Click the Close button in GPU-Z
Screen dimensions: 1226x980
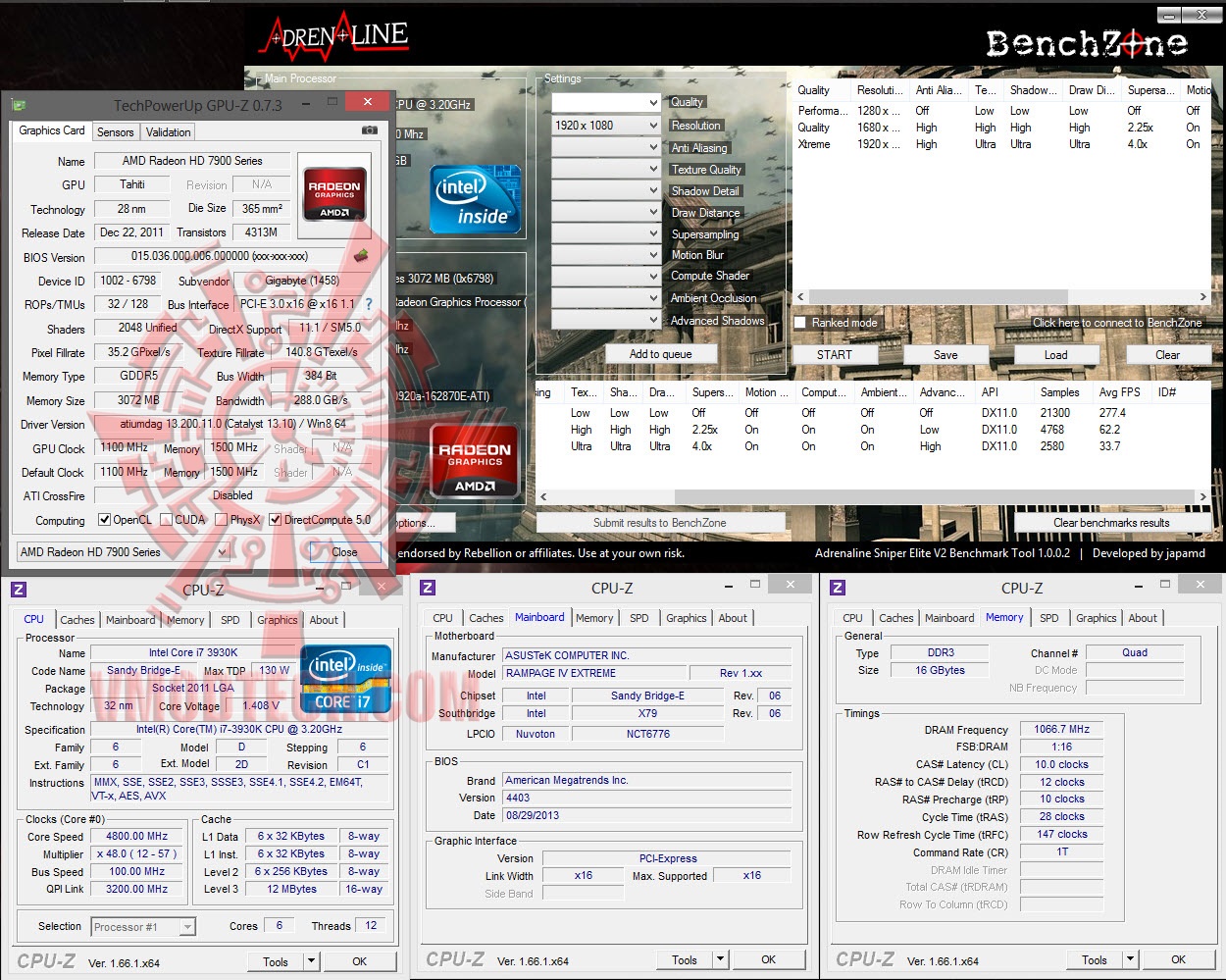[344, 552]
